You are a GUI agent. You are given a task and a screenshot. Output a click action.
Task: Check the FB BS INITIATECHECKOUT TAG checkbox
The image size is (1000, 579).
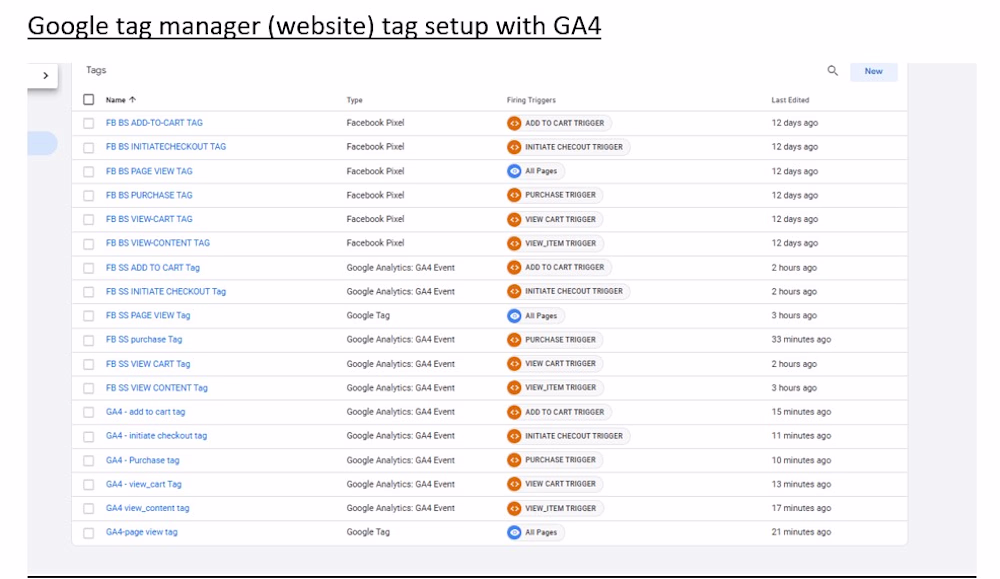pos(89,147)
